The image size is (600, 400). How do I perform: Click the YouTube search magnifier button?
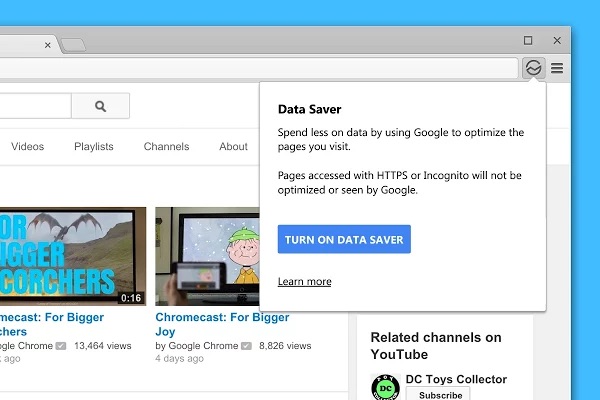100,106
